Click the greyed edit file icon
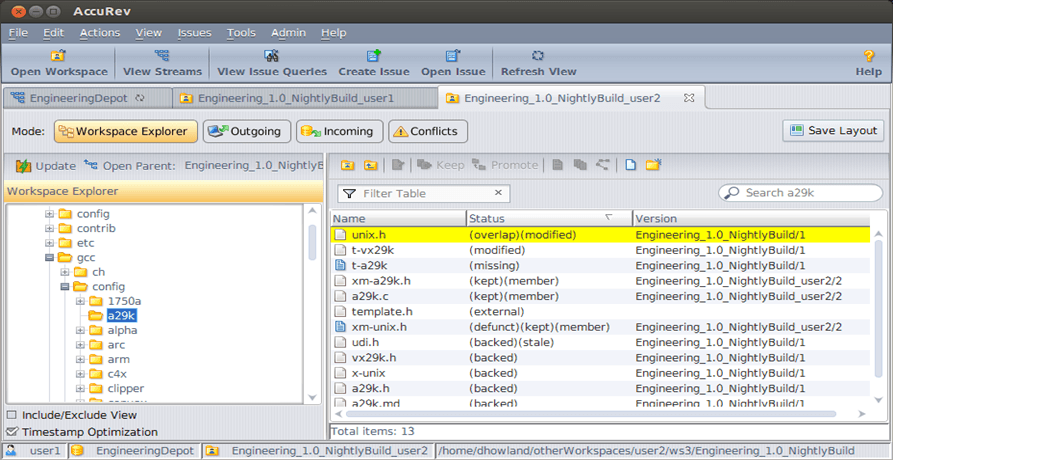 pyautogui.click(x=398, y=165)
